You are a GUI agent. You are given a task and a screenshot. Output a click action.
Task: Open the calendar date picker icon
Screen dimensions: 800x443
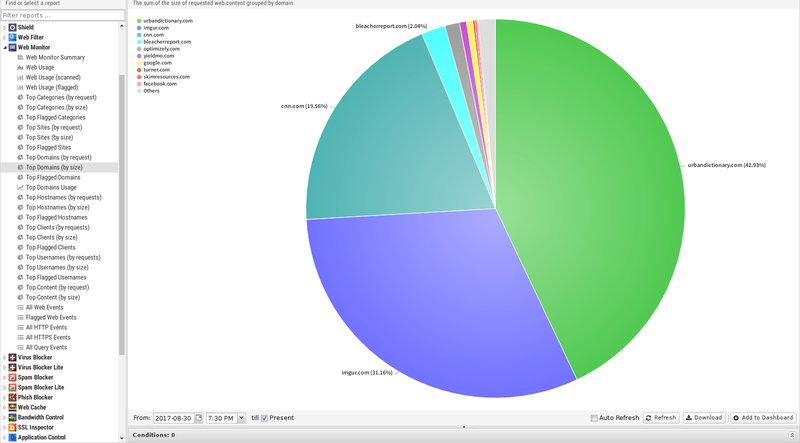199,417
